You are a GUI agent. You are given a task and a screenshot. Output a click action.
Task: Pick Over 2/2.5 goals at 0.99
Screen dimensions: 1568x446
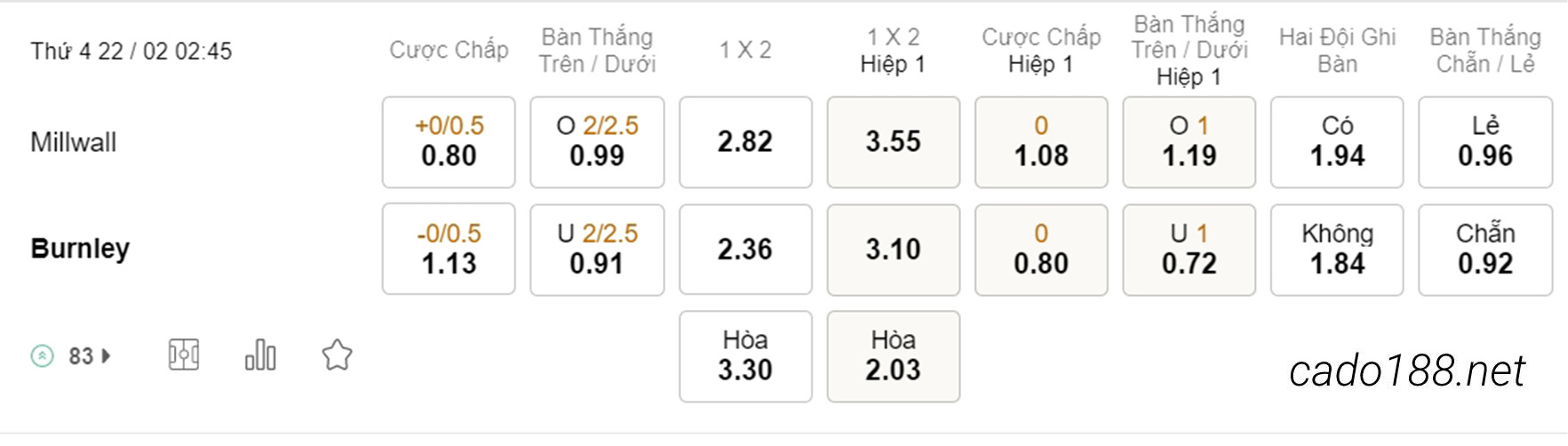(597, 142)
